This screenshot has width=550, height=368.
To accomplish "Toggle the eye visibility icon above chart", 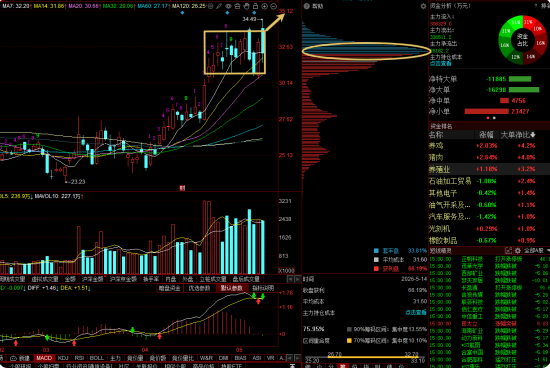I will (x=228, y=6).
